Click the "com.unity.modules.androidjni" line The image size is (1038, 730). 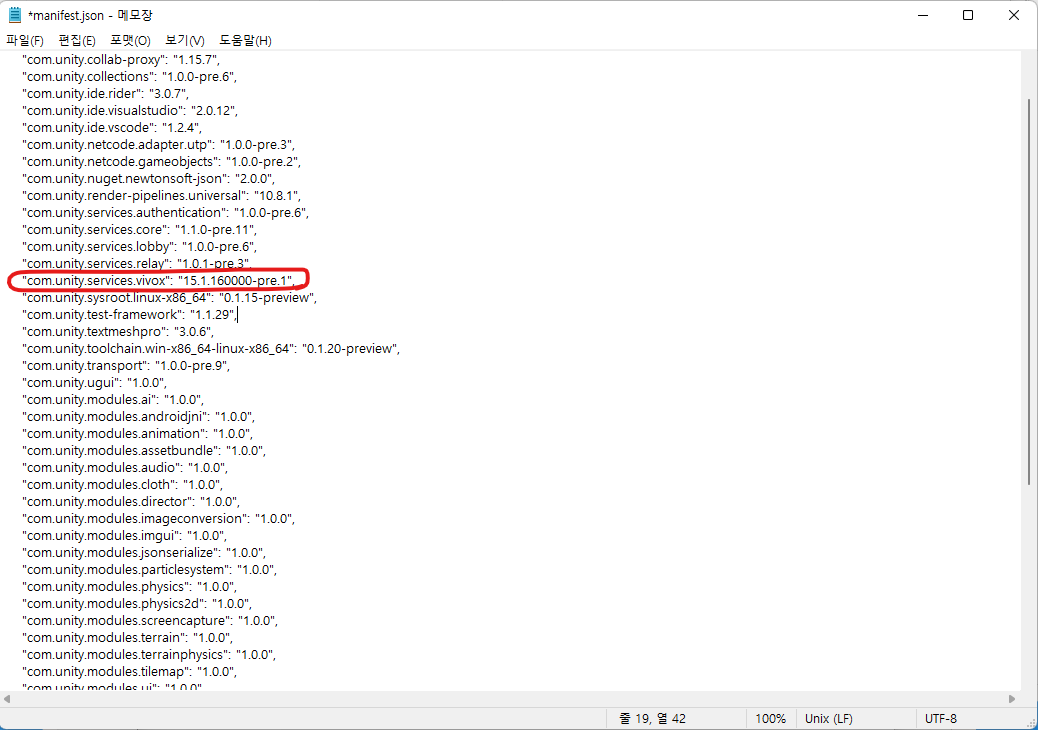click(138, 417)
